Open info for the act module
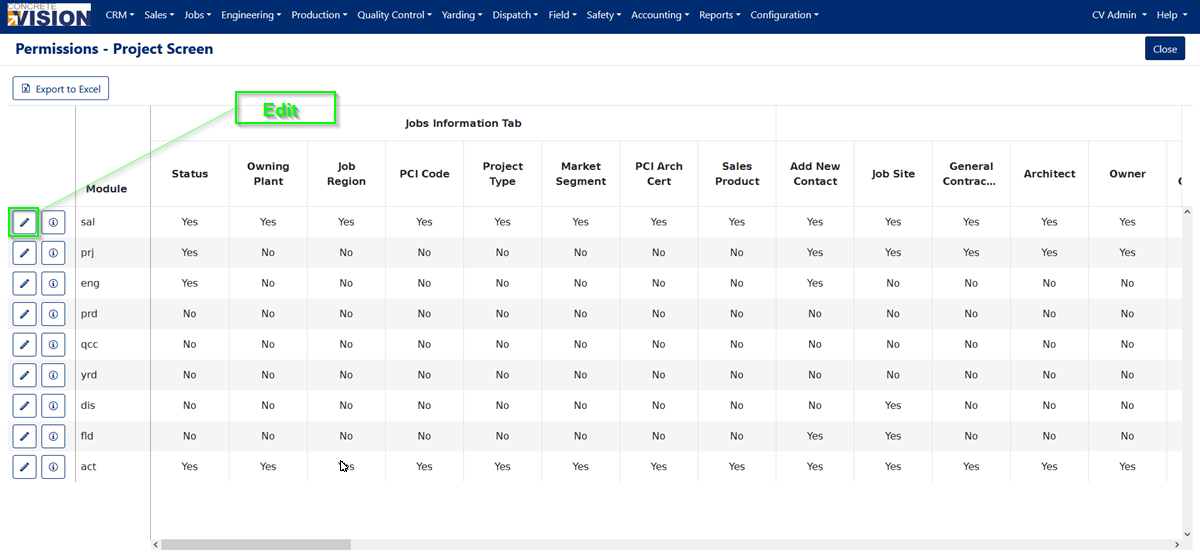The width and height of the screenshot is (1200, 556). click(x=53, y=466)
